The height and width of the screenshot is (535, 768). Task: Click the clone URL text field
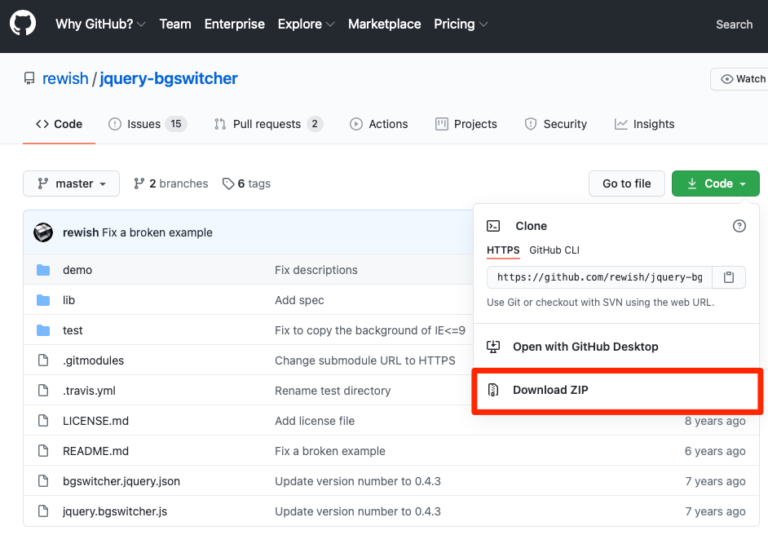(599, 277)
